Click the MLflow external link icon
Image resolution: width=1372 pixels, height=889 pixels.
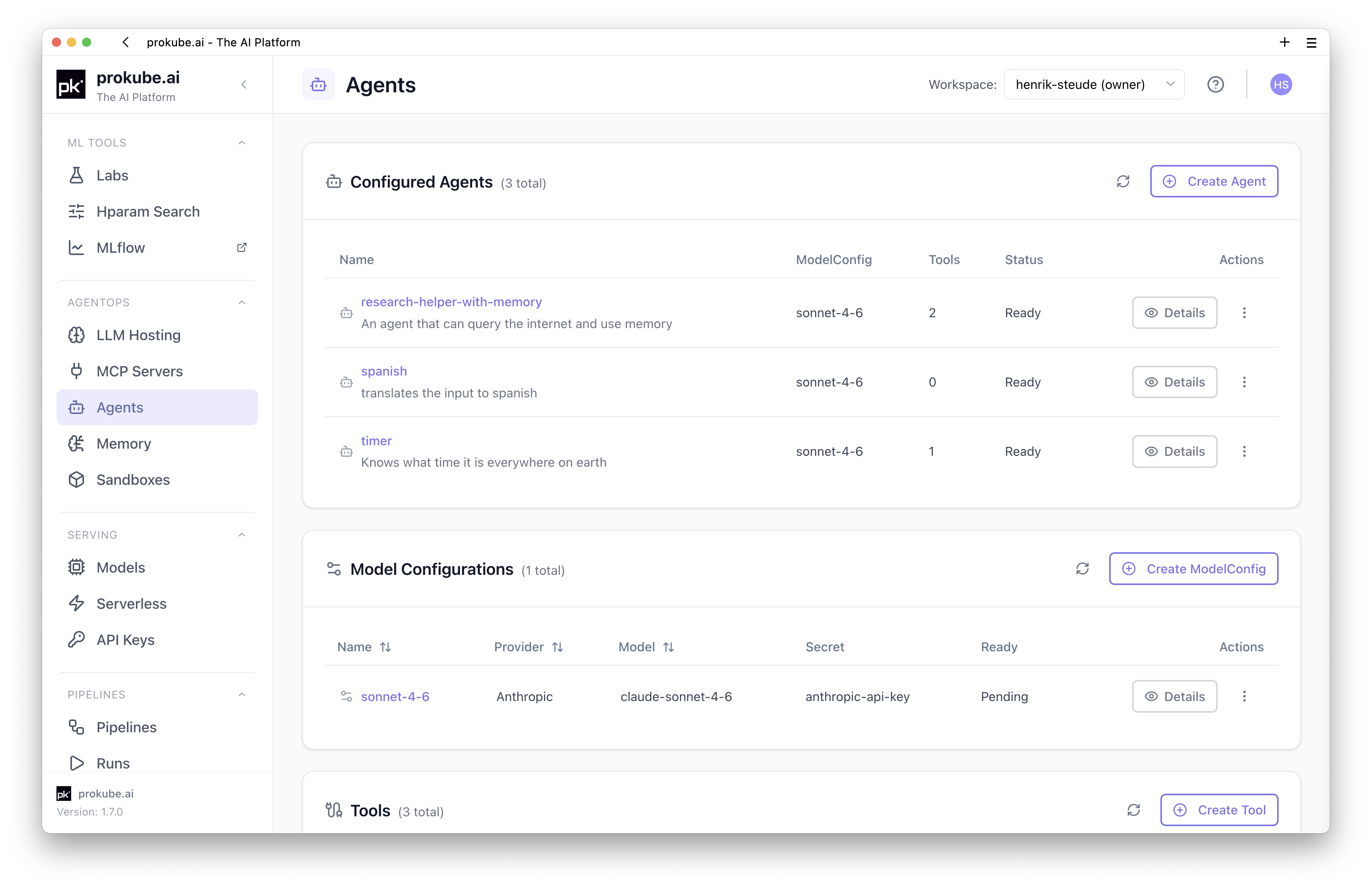pos(242,247)
